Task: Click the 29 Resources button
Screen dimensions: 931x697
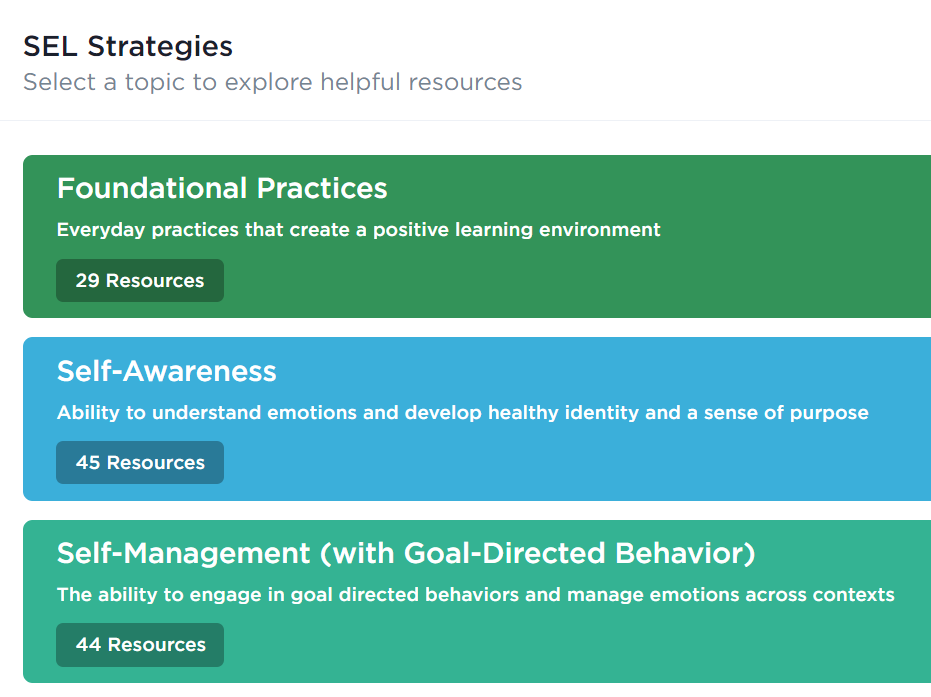Action: [140, 280]
